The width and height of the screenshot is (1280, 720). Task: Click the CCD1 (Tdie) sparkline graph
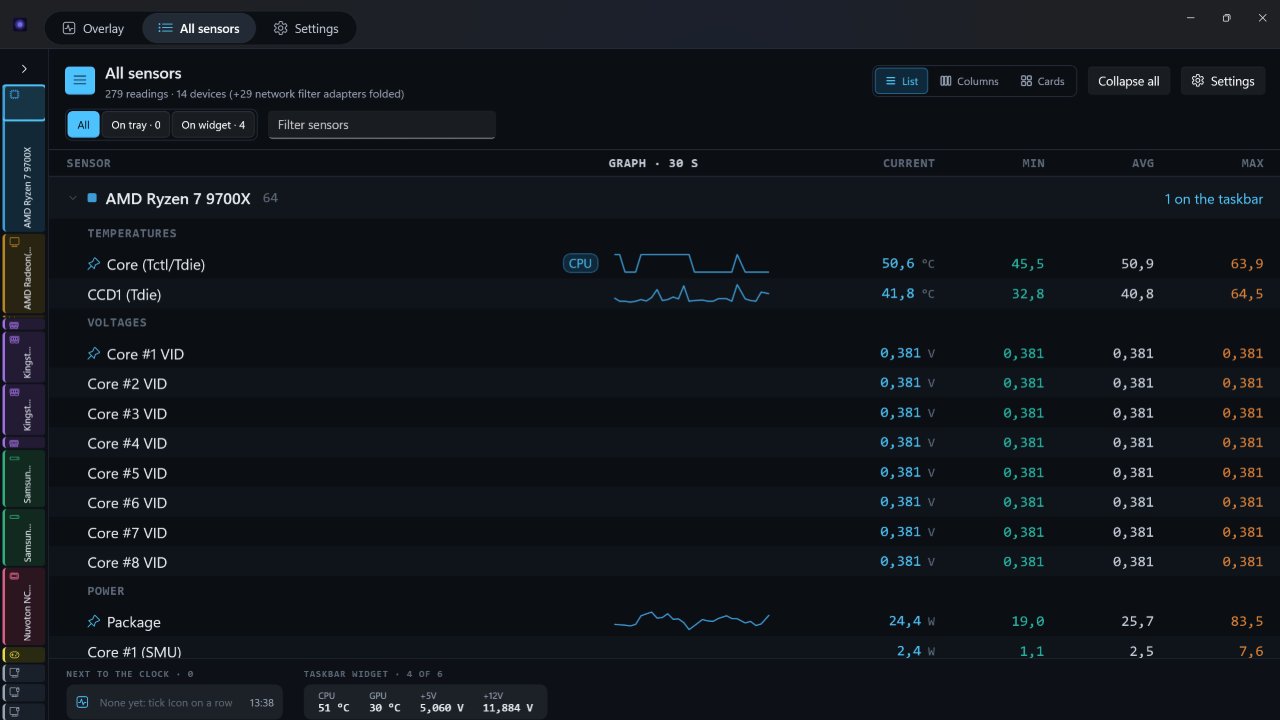pyautogui.click(x=691, y=294)
